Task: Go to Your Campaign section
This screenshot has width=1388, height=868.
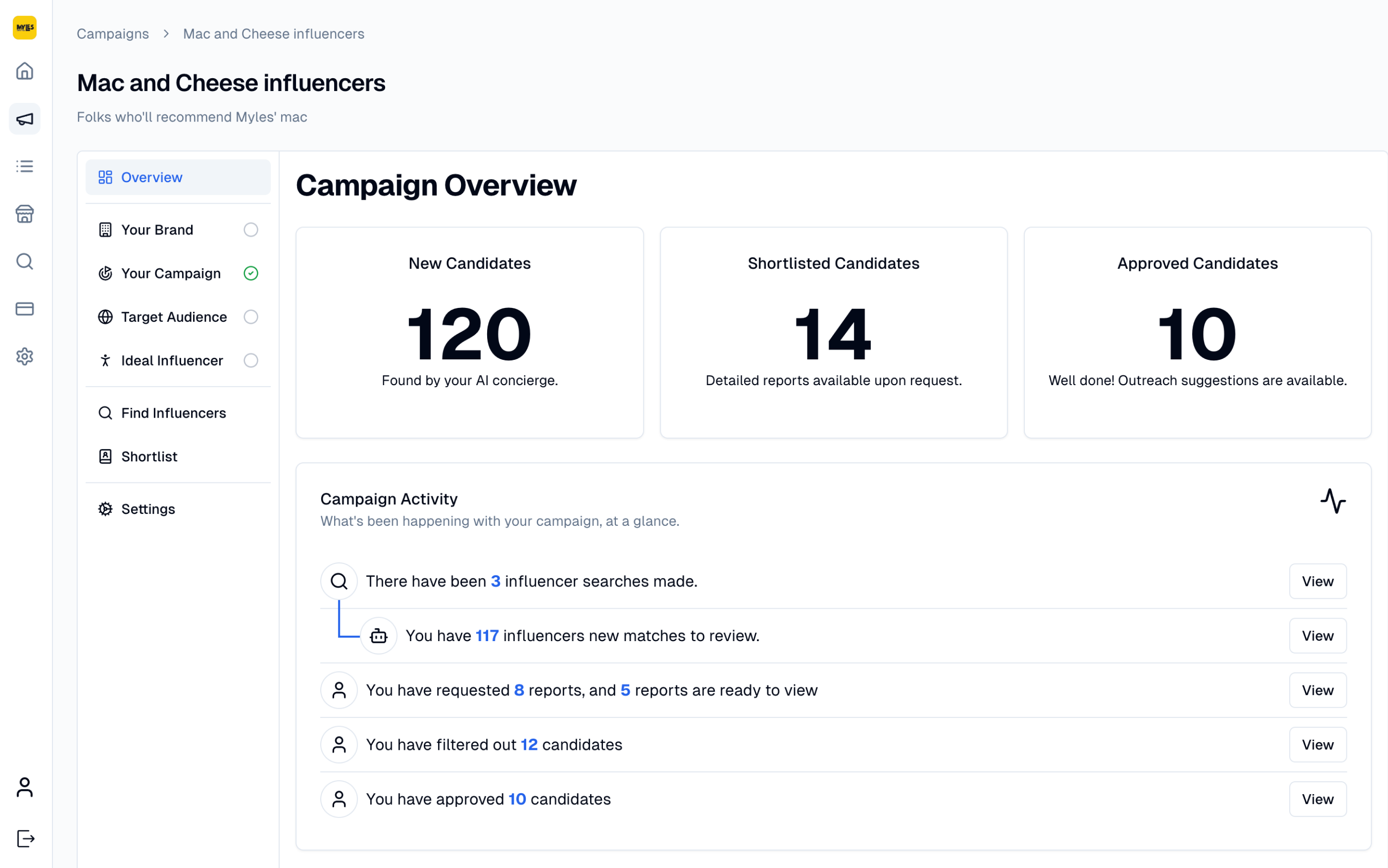Action: (x=178, y=273)
